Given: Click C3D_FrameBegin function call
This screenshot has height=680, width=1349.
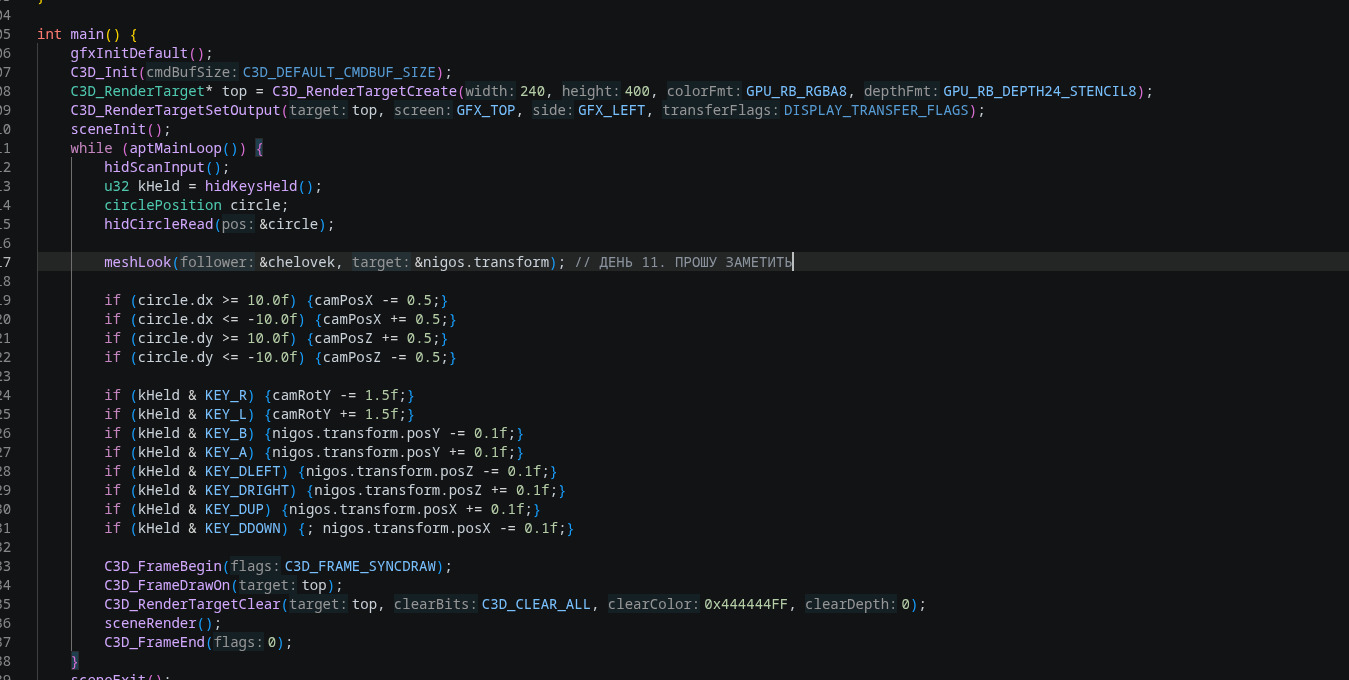Looking at the screenshot, I should 162,566.
